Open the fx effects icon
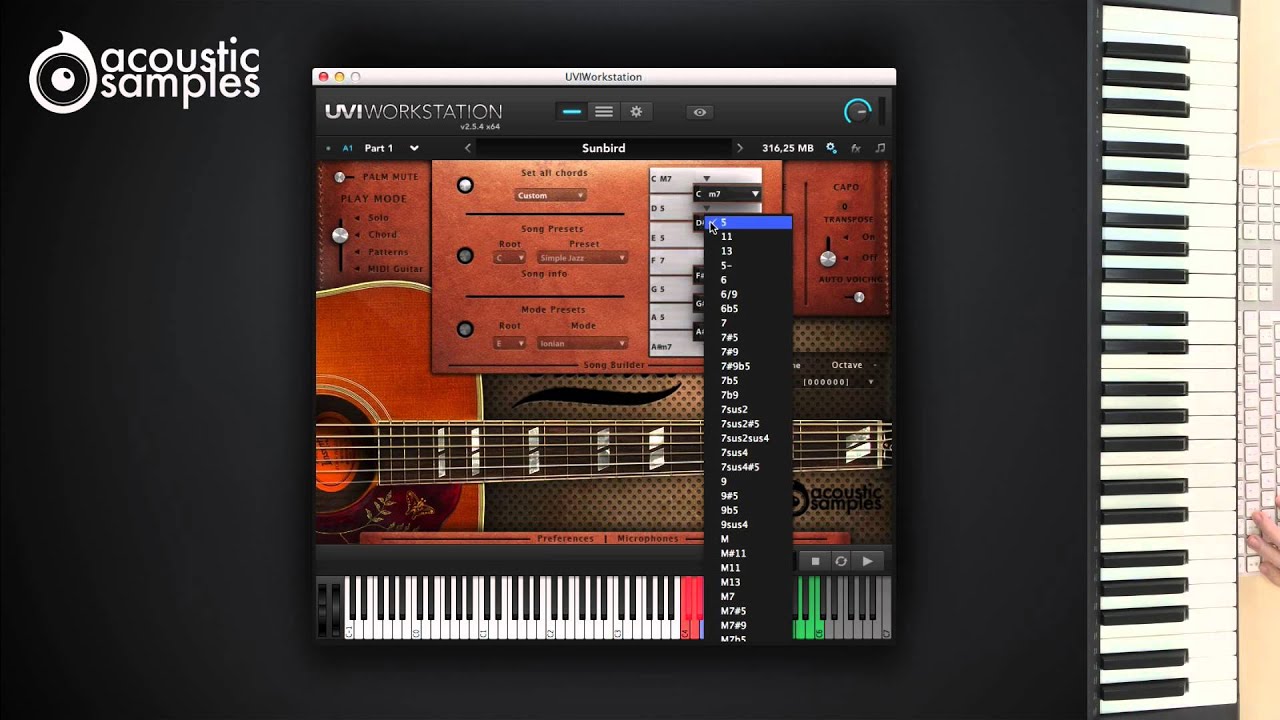Viewport: 1280px width, 720px height. [x=856, y=148]
